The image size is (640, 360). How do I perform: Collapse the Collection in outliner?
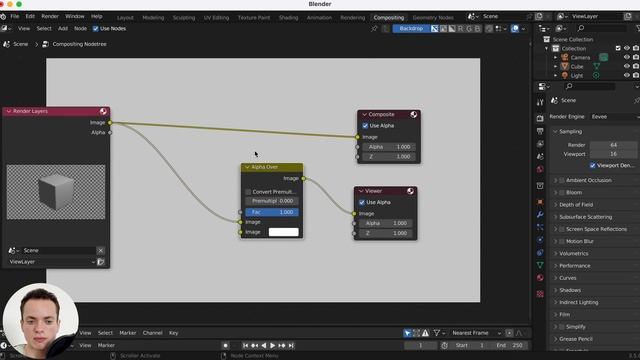point(547,49)
